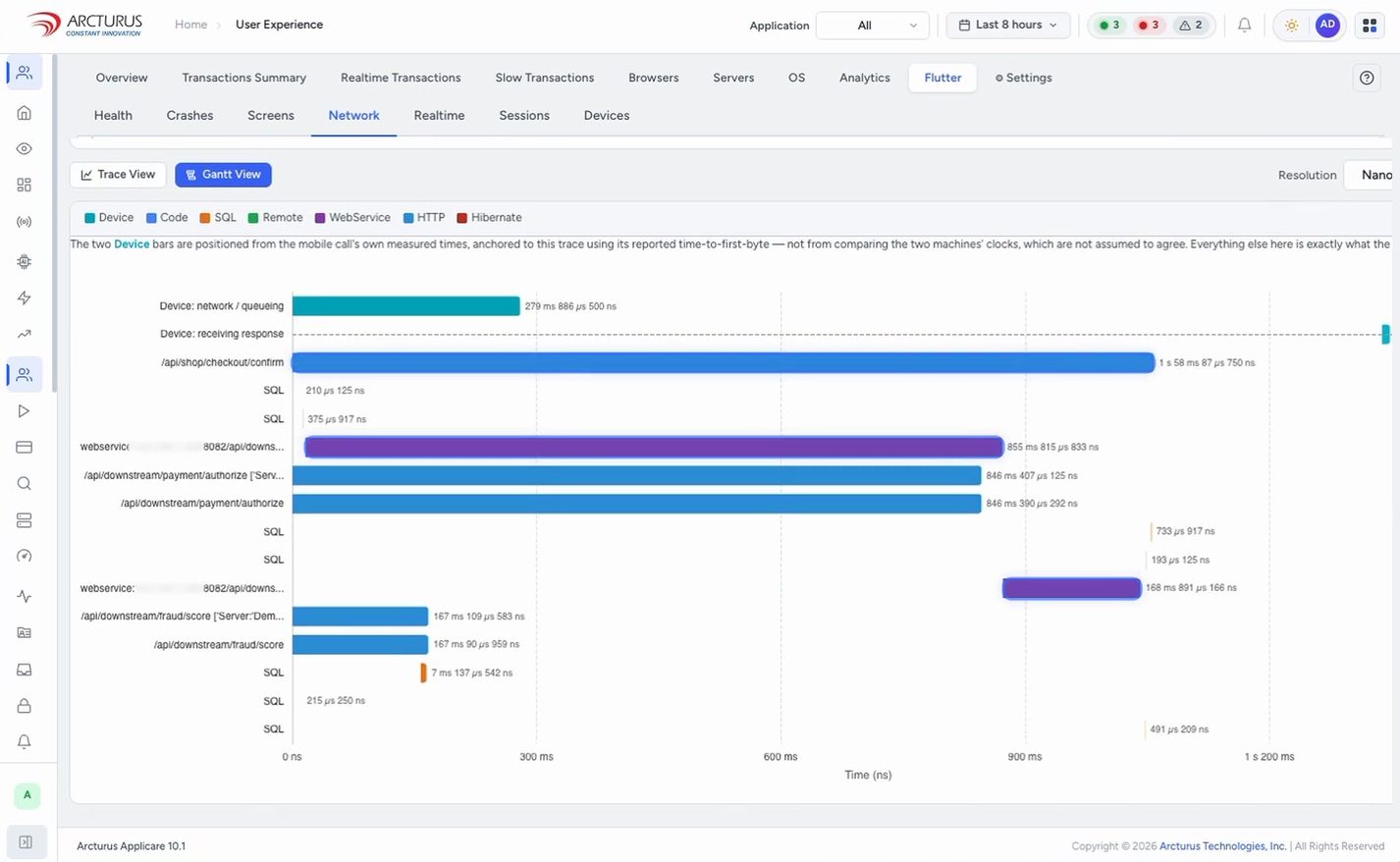Open the credit card sidebar icon

coord(25,448)
